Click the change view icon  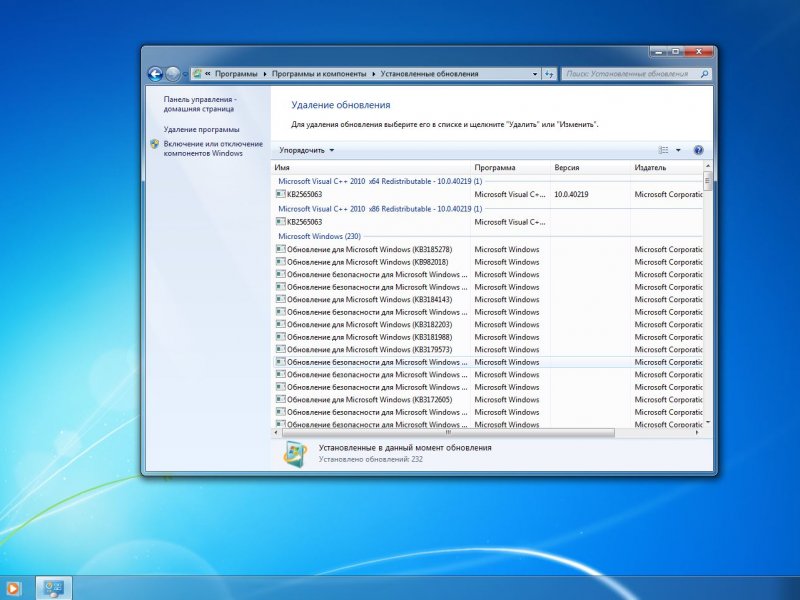click(663, 150)
